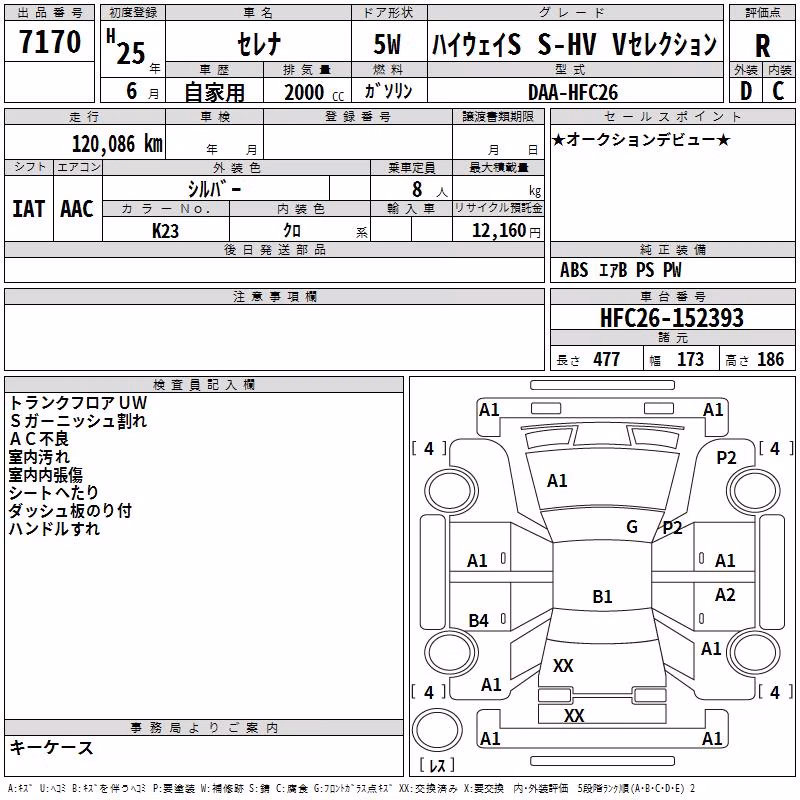
Task: Select the G windshield chip mark
Action: (x=632, y=527)
